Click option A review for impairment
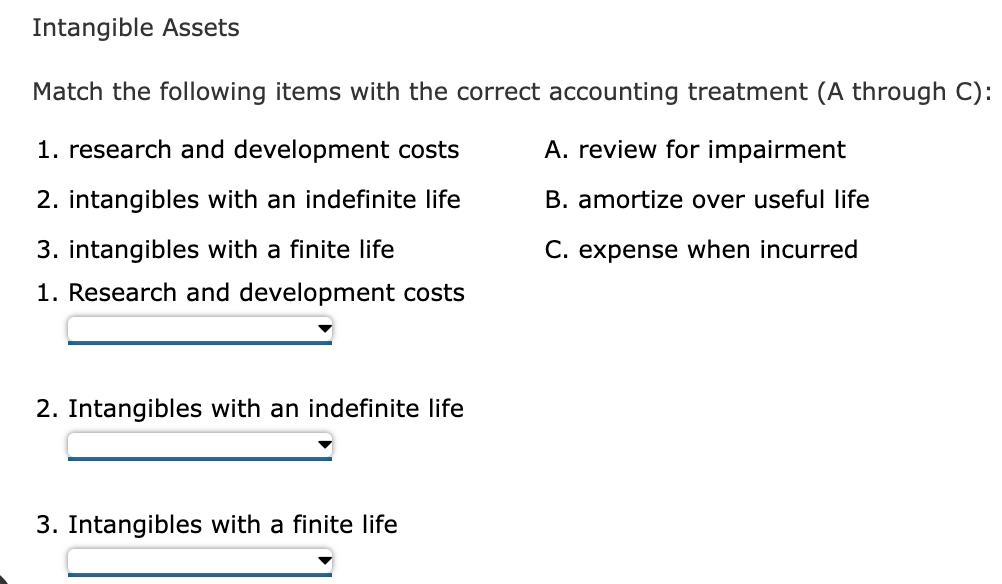The width and height of the screenshot is (1002, 584). pyautogui.click(x=695, y=149)
